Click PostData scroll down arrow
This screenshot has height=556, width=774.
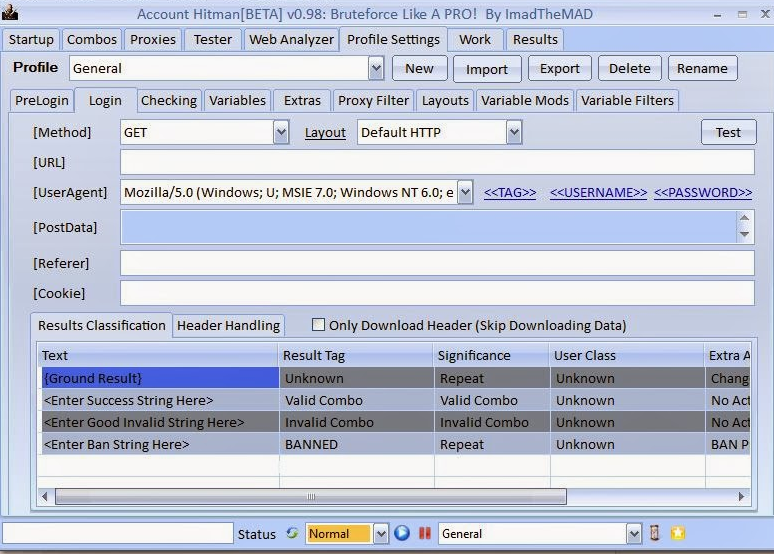tap(744, 235)
